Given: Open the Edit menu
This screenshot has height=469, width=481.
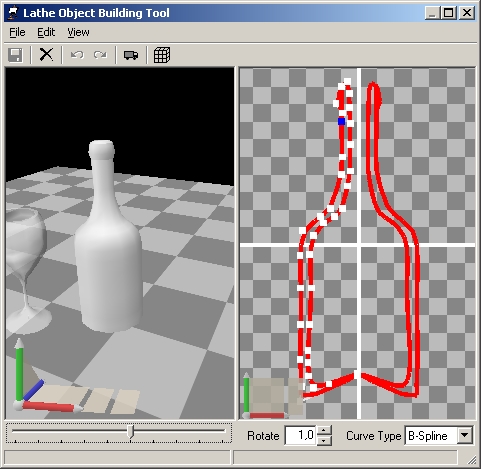Looking at the screenshot, I should [46, 32].
